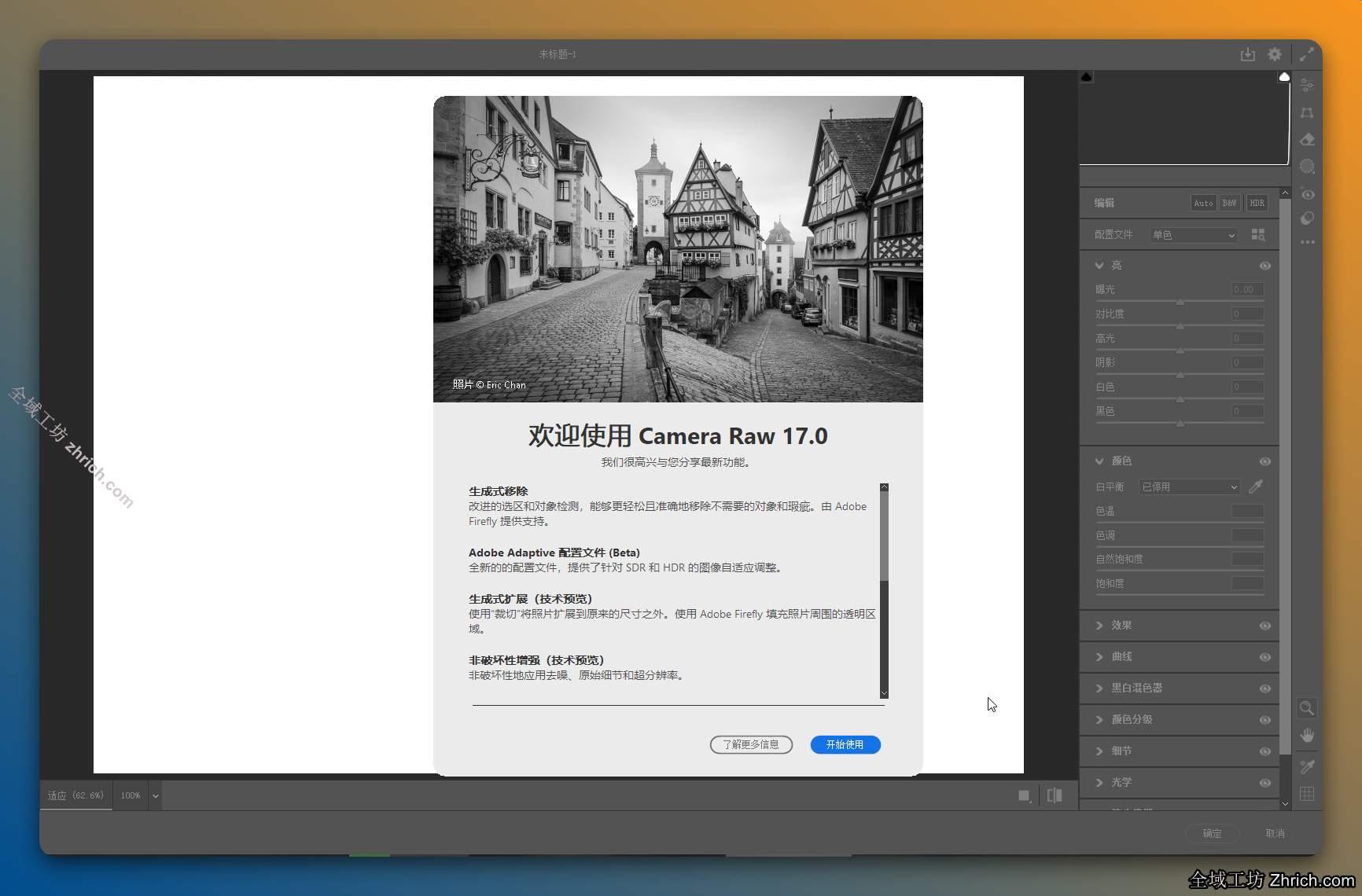Click the HDR button
Screen dimensions: 1362x896
[1257, 203]
